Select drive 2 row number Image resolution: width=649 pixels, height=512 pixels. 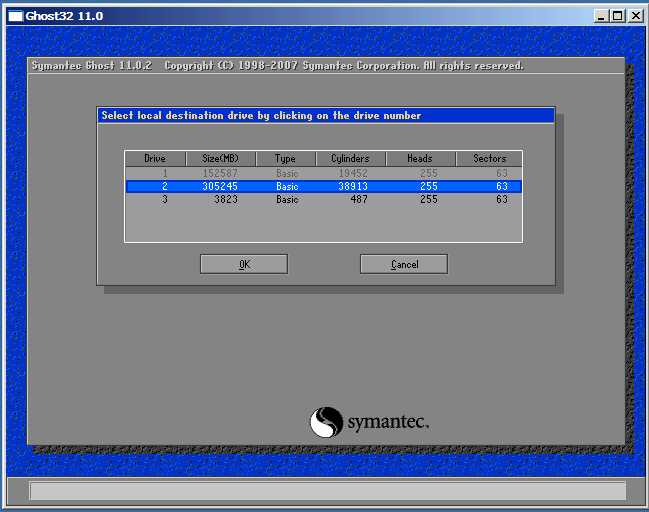coord(165,186)
